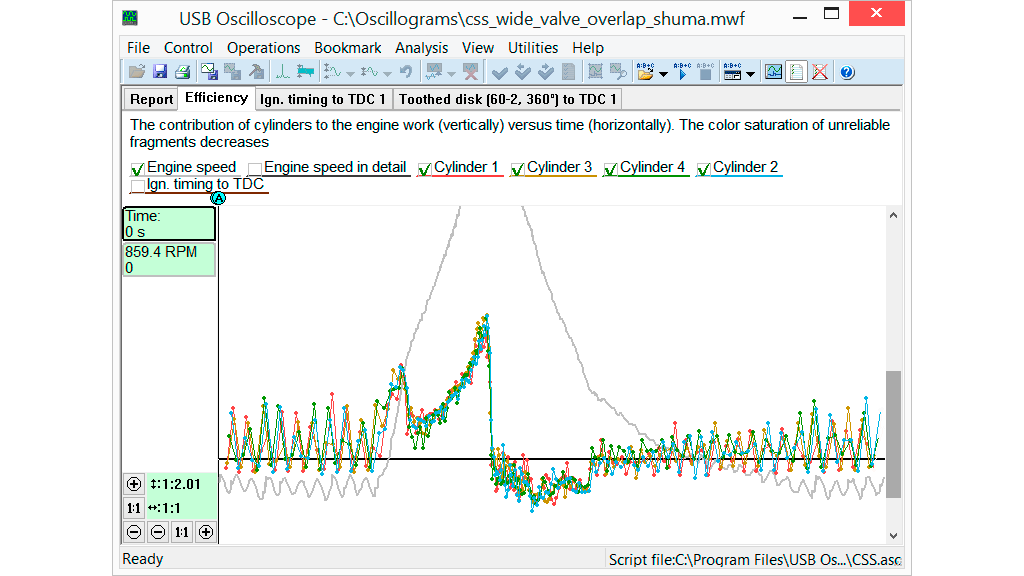Click the vertical scrollbar thumb of graph
The height and width of the screenshot is (576, 1024).
pyautogui.click(x=893, y=433)
